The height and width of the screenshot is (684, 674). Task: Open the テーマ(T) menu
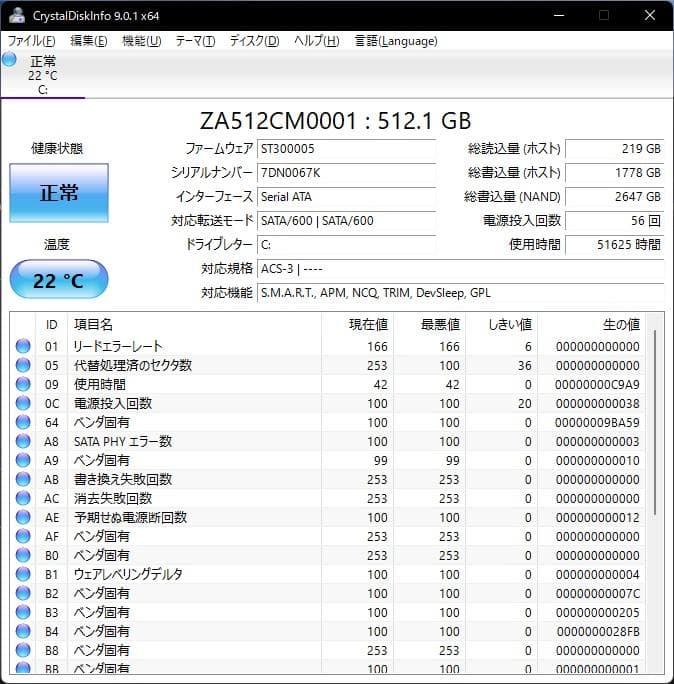coord(195,41)
